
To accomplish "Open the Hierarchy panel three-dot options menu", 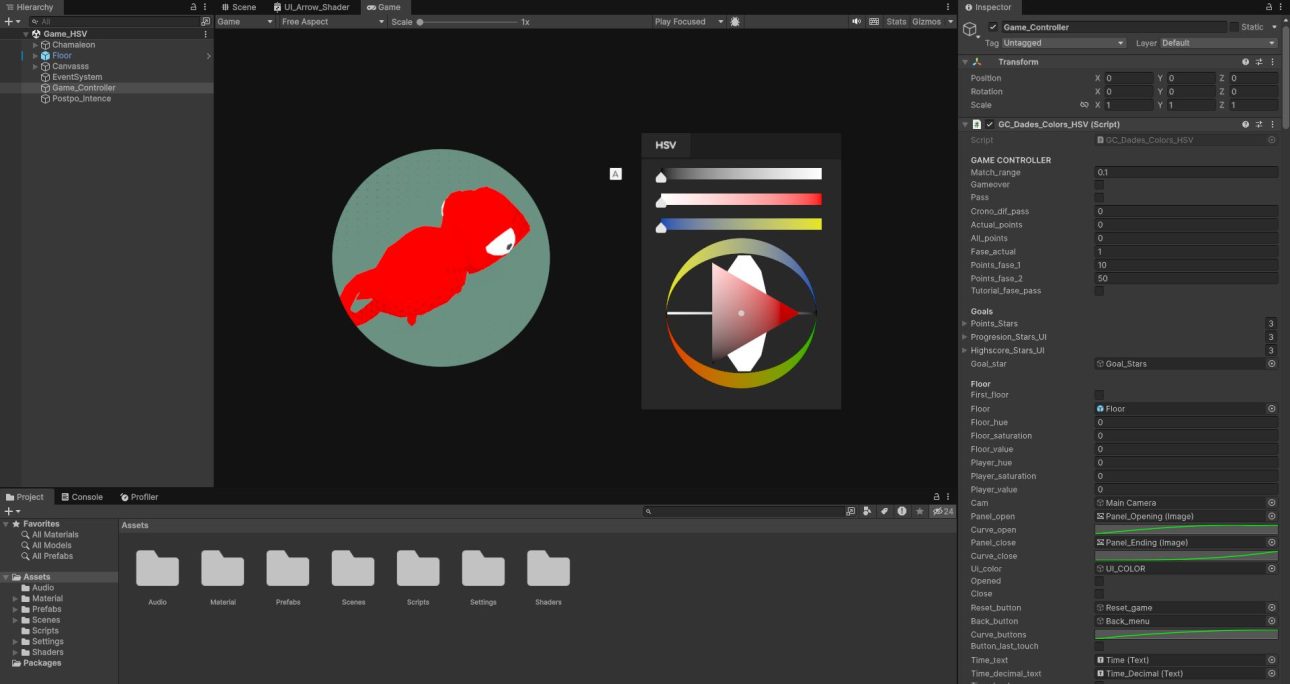I will pyautogui.click(x=205, y=7).
